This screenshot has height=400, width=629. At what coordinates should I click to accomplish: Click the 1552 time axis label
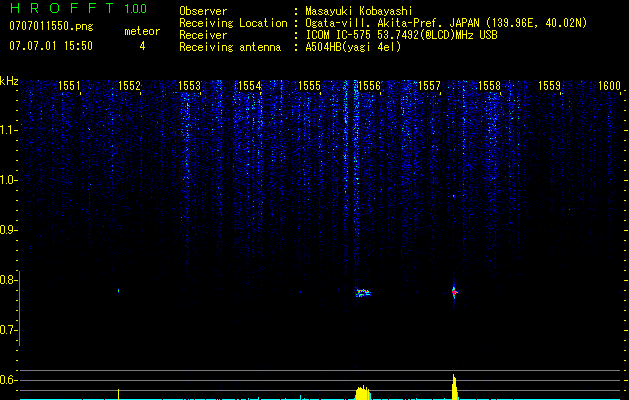pyautogui.click(x=129, y=86)
